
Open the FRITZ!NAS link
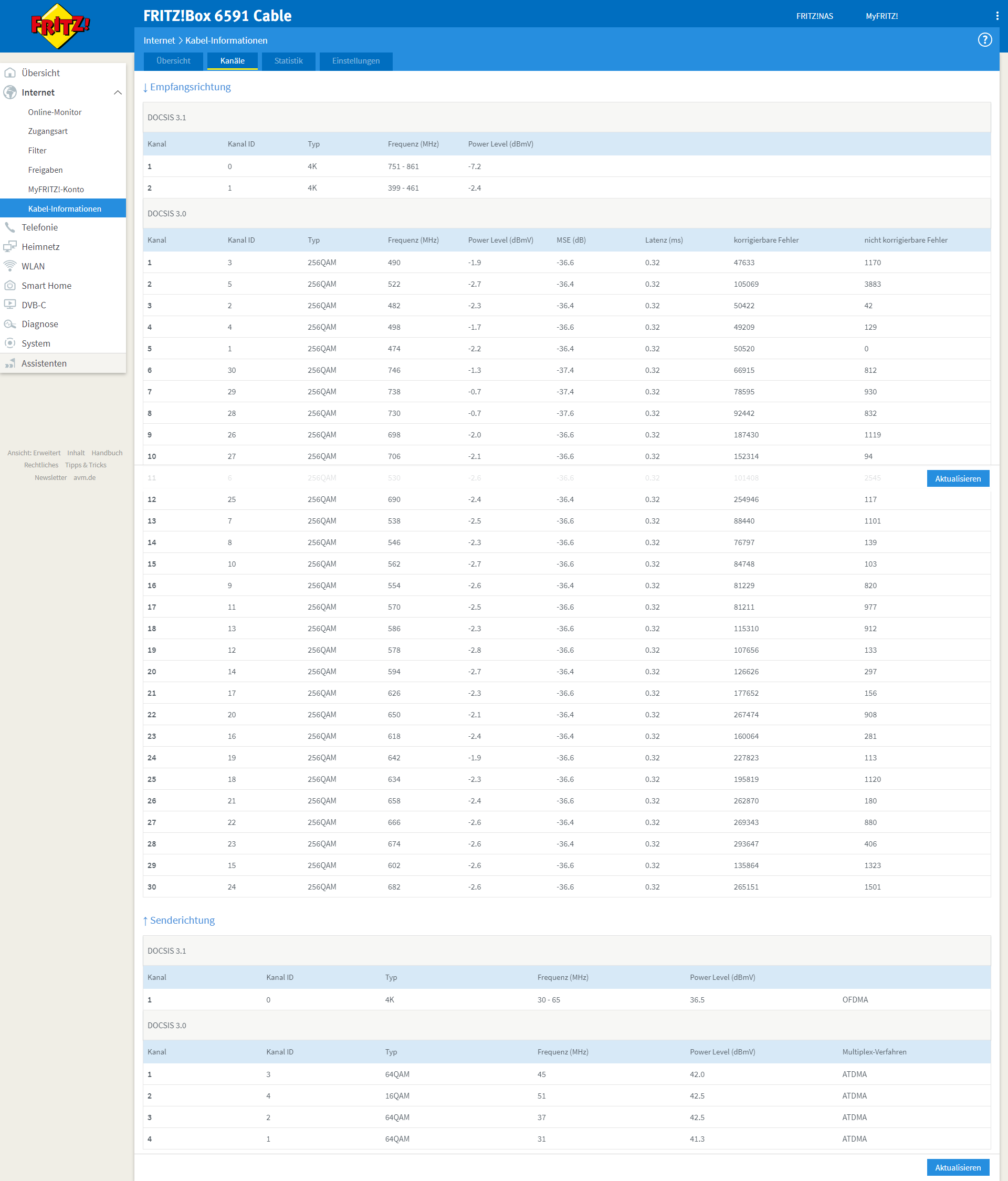(814, 16)
